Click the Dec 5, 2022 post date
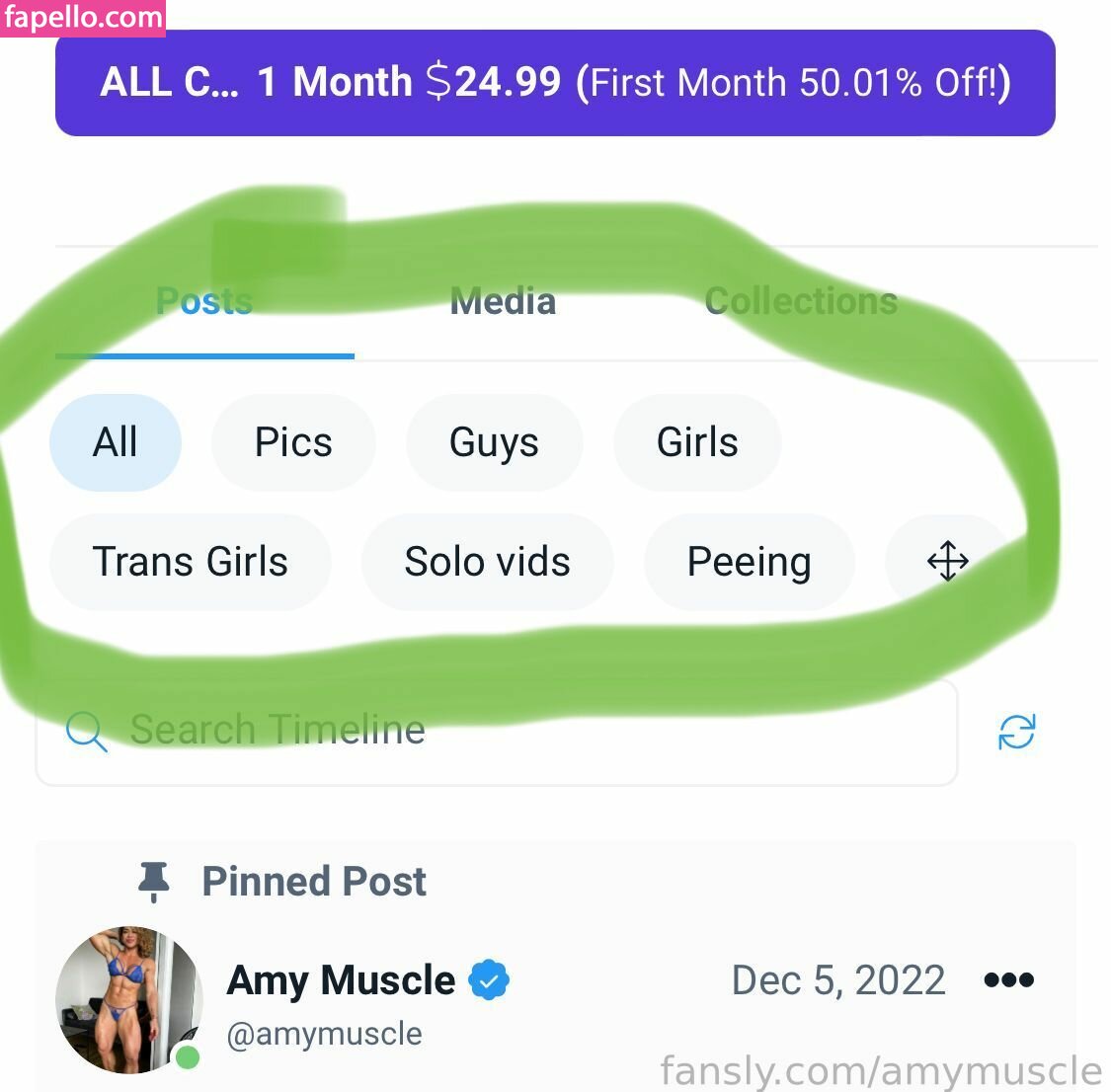 click(838, 980)
